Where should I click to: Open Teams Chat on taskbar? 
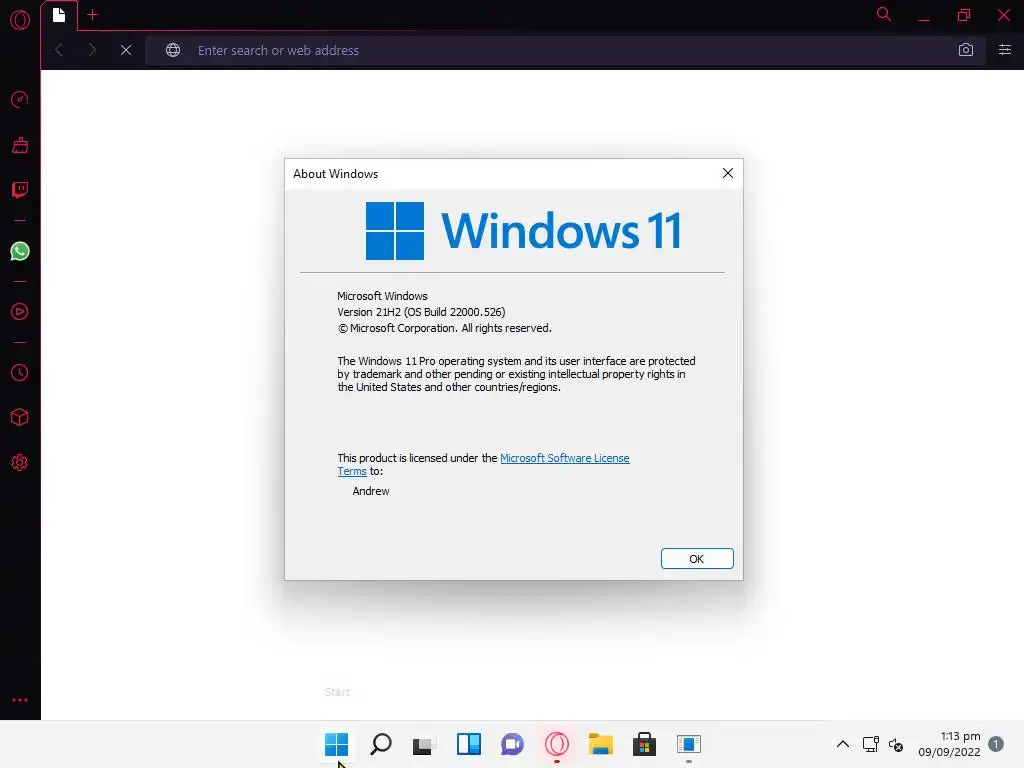[x=513, y=744]
